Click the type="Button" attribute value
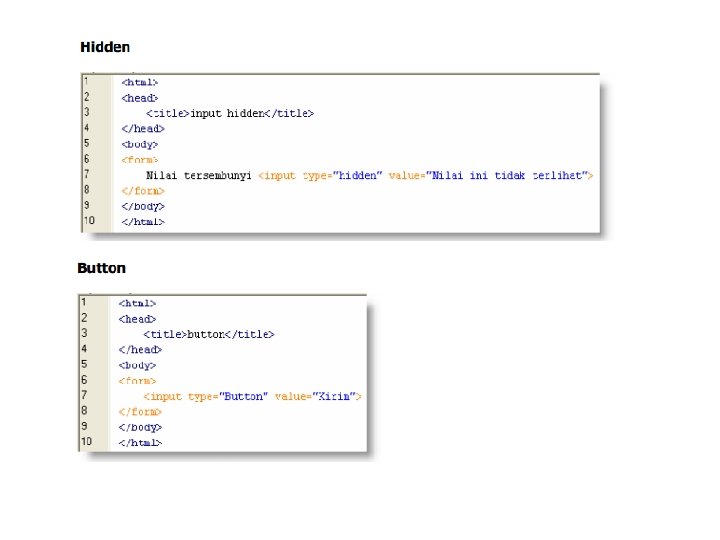 243,396
